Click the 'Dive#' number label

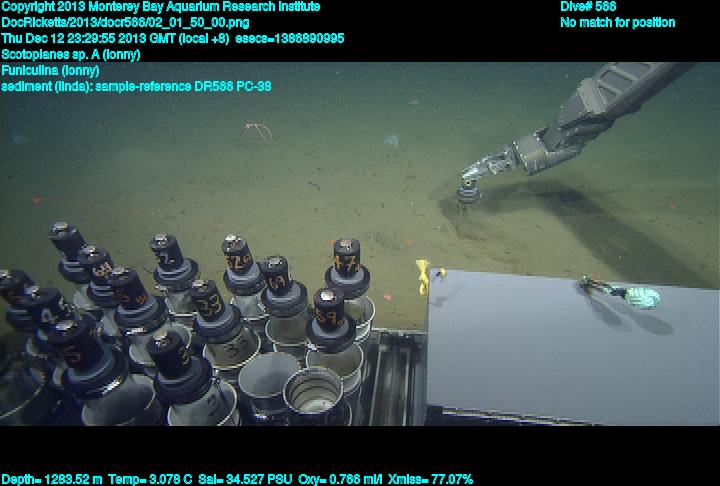(588, 7)
